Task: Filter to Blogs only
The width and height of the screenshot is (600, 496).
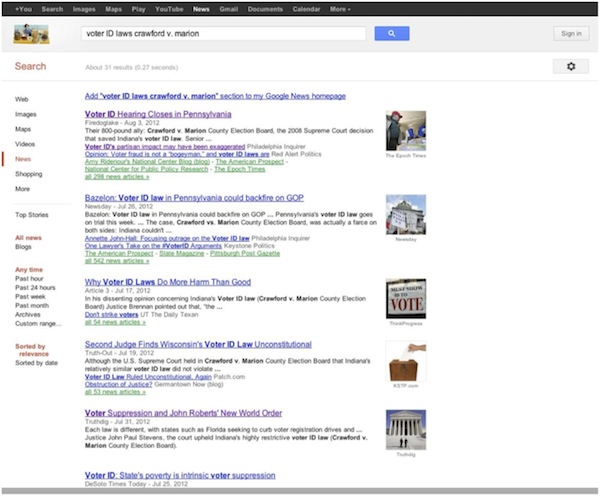Action: click(23, 247)
